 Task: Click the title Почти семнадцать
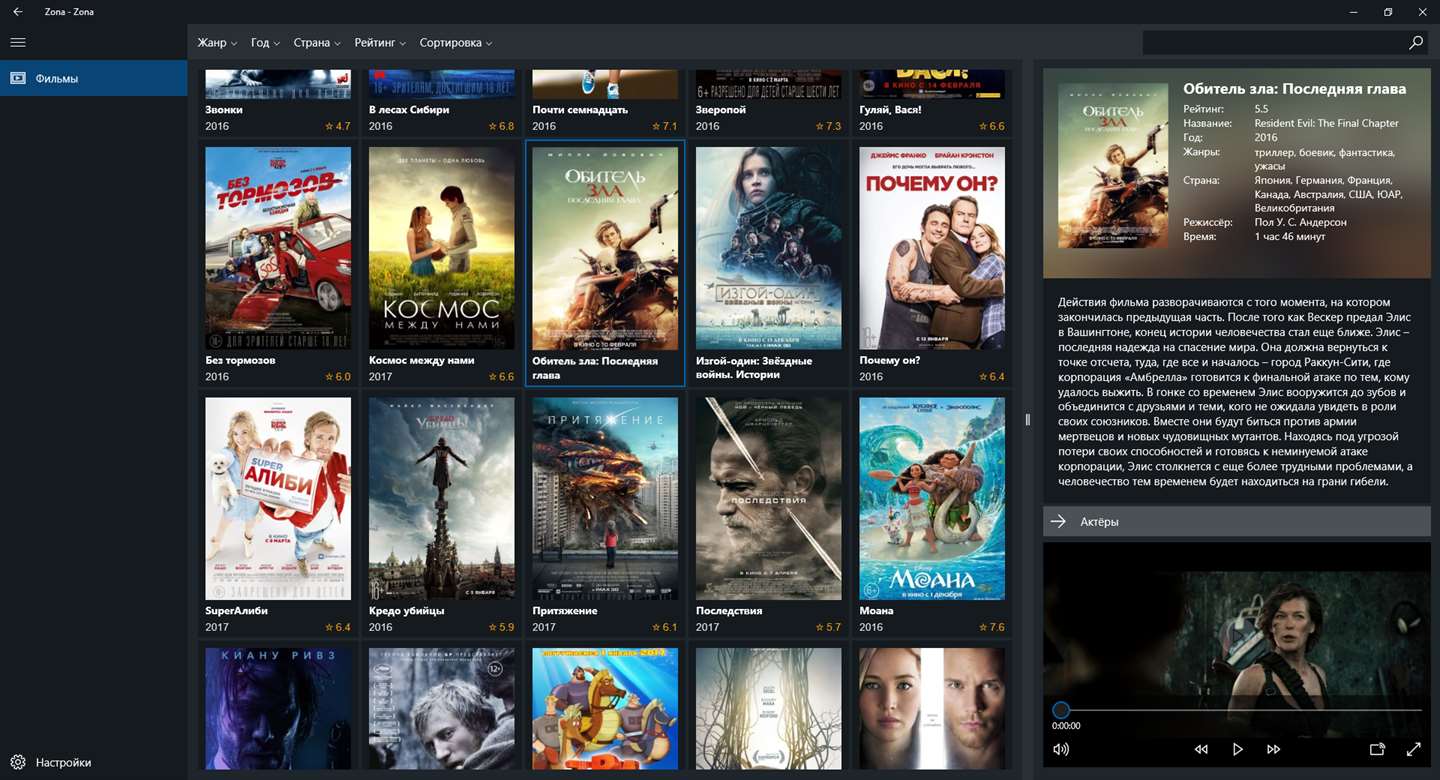pyautogui.click(x=580, y=110)
